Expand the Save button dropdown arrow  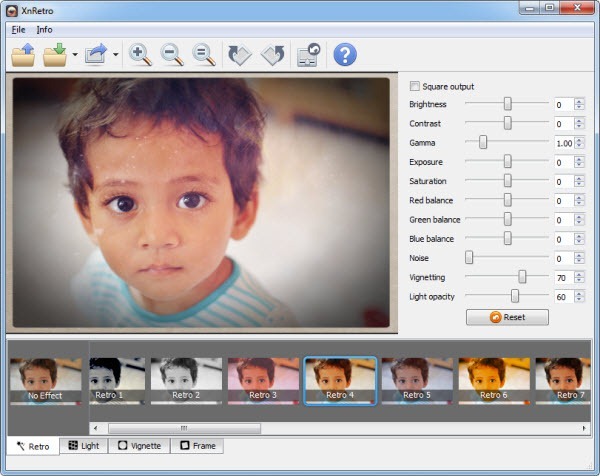75,56
